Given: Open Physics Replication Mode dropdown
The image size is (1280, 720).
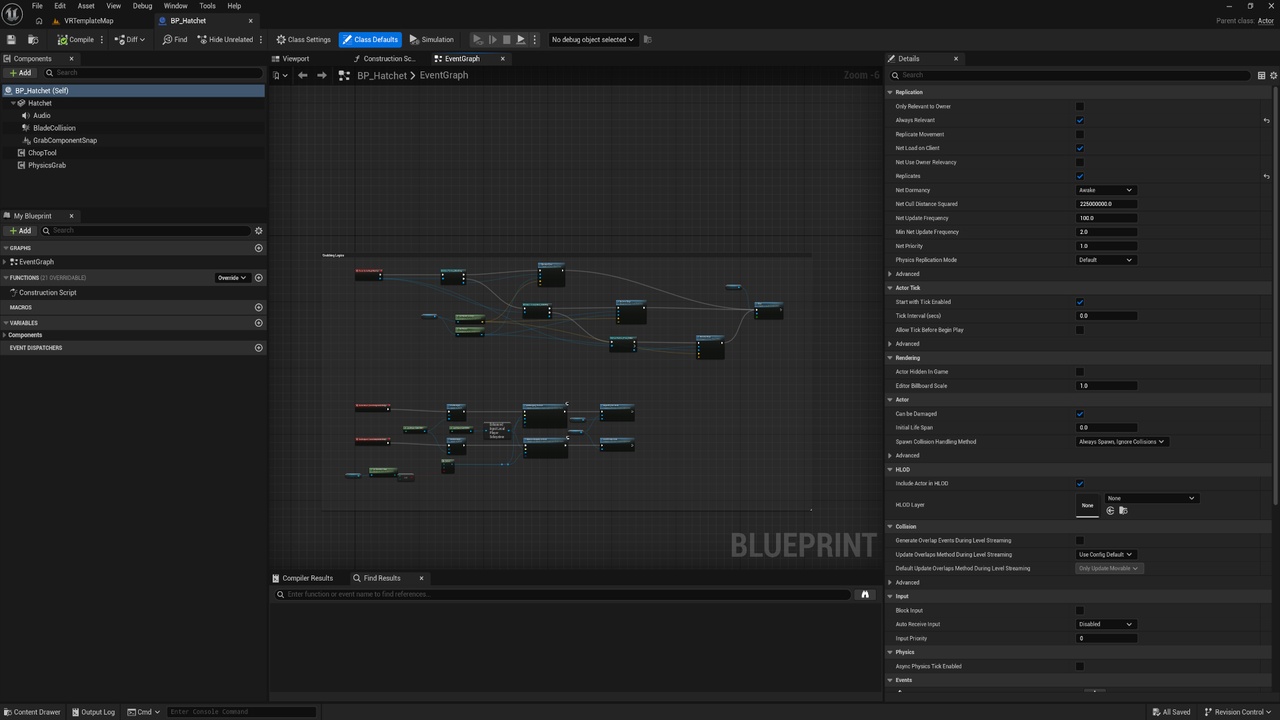Looking at the screenshot, I should (x=1106, y=260).
